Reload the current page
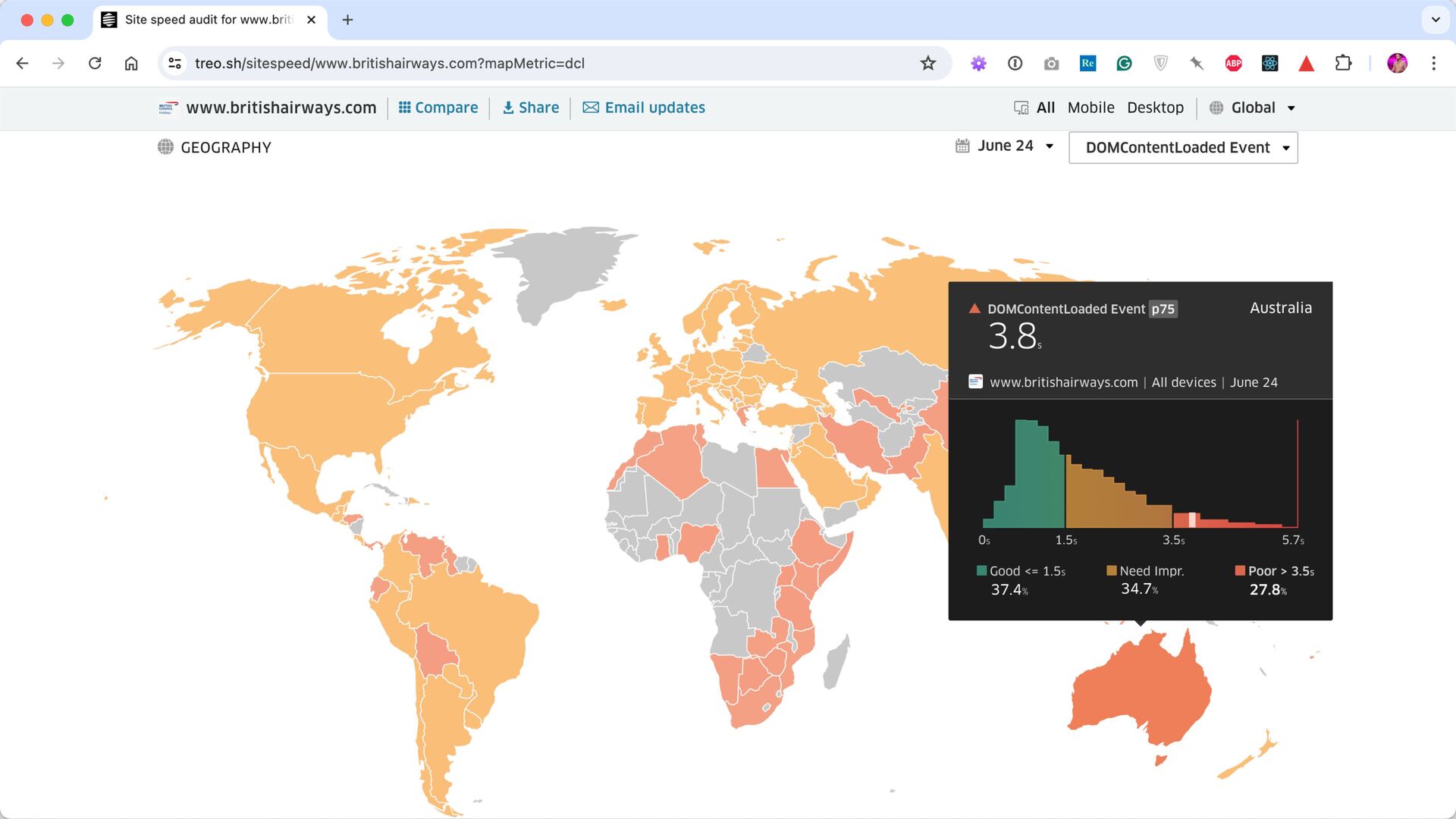 click(95, 64)
